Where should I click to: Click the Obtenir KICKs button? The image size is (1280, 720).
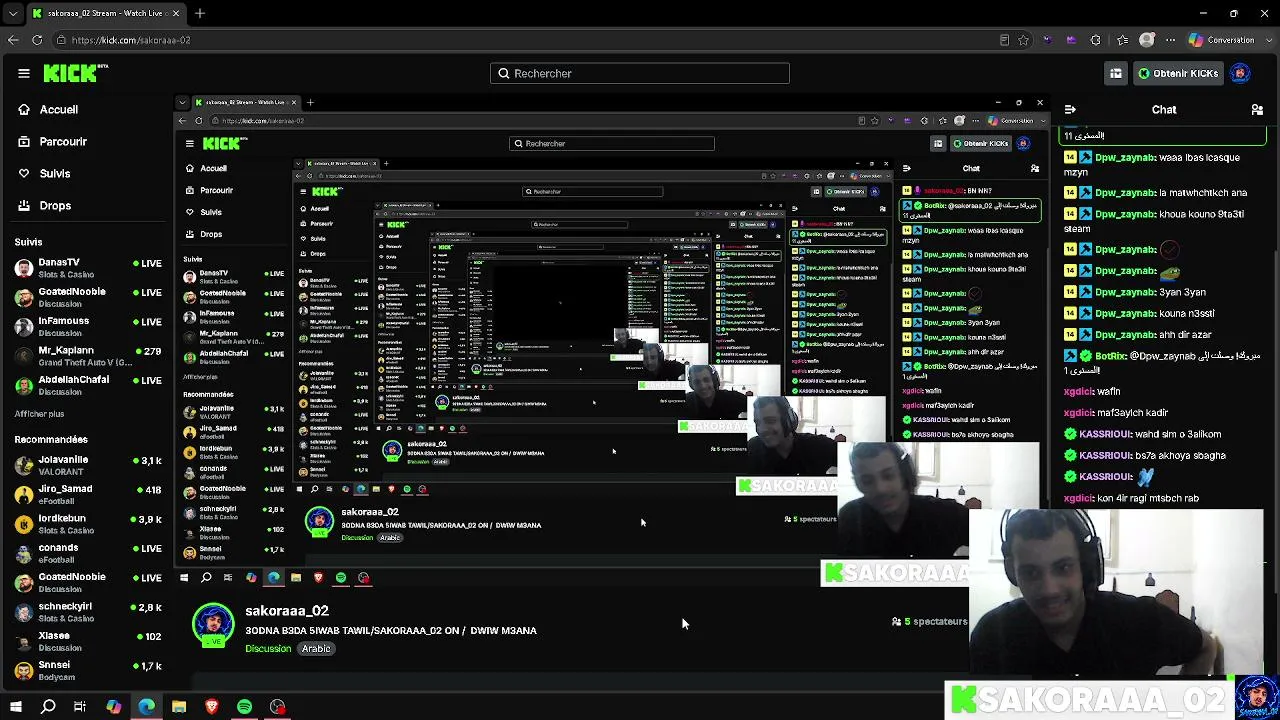pos(1177,73)
